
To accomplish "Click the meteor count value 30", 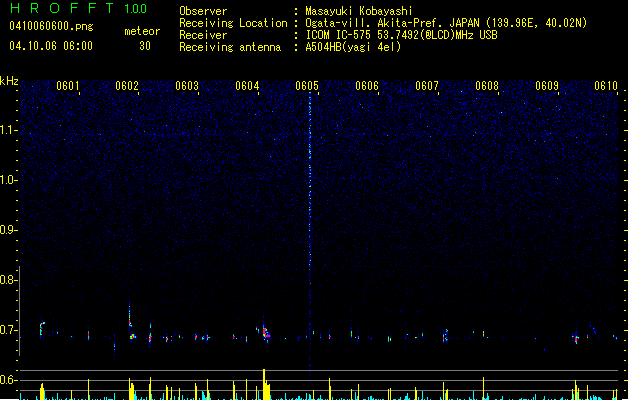I will tap(145, 46).
